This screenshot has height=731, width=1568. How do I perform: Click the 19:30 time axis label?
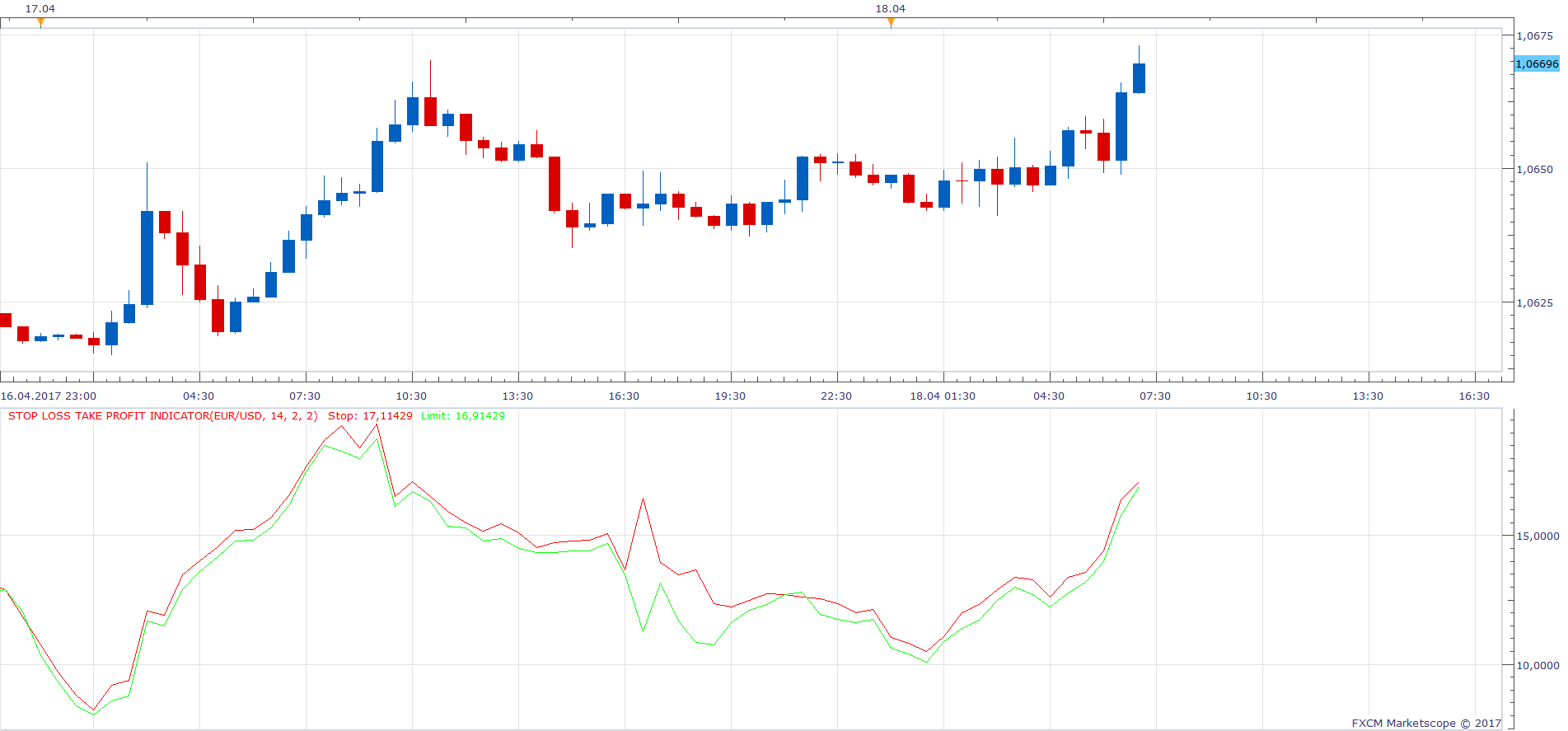(x=730, y=396)
